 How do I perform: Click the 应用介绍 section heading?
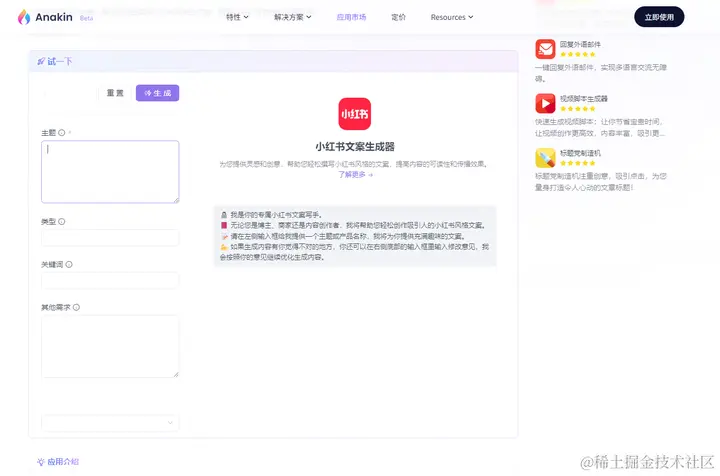[x=63, y=462]
